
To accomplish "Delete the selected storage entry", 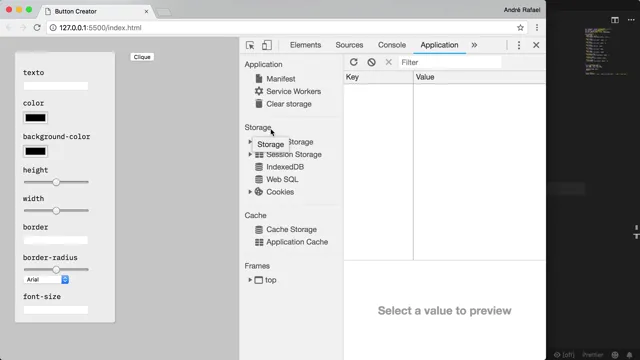I will pyautogui.click(x=388, y=62).
